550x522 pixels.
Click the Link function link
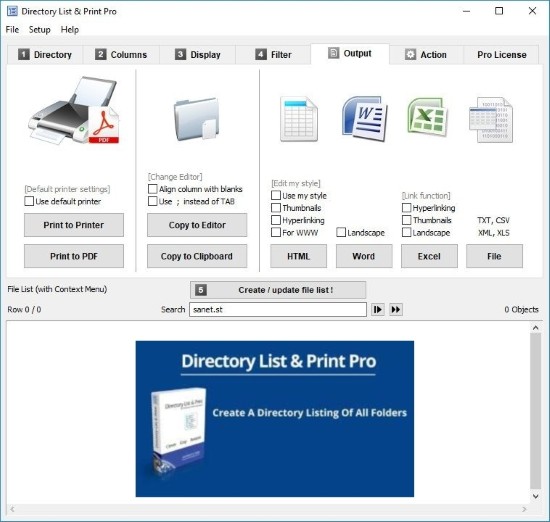tap(426, 195)
